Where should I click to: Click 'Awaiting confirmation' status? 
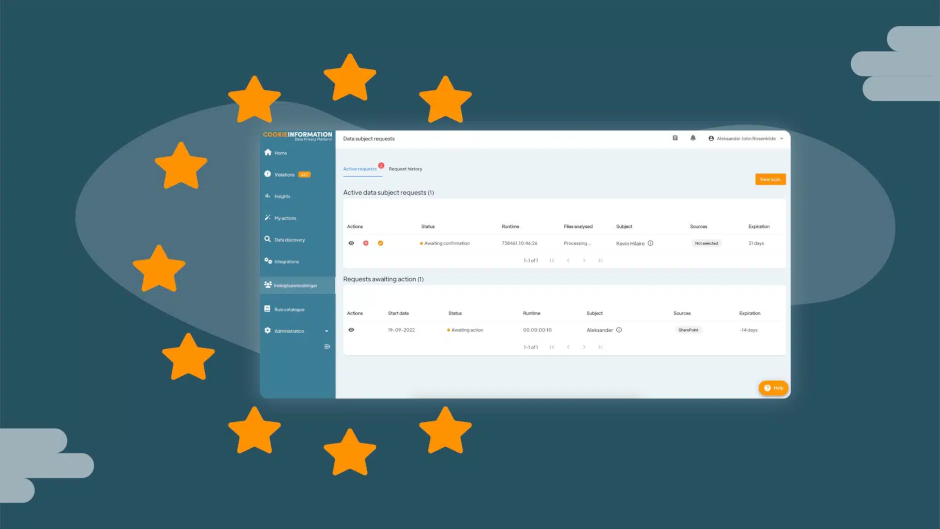(x=445, y=244)
